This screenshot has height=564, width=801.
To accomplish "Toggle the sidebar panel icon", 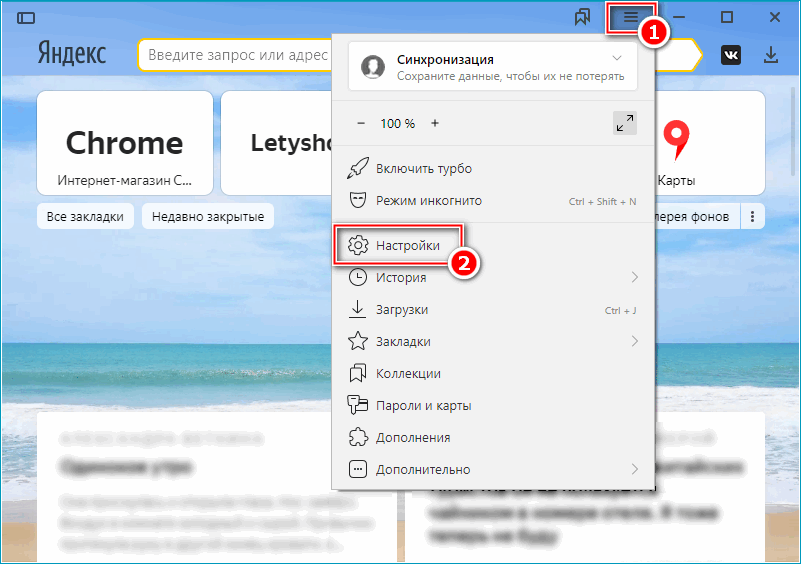I will point(26,18).
